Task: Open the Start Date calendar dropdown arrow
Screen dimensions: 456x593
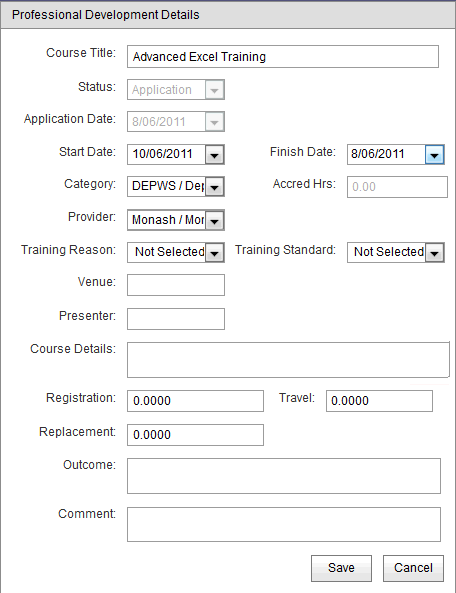Action: (x=214, y=155)
